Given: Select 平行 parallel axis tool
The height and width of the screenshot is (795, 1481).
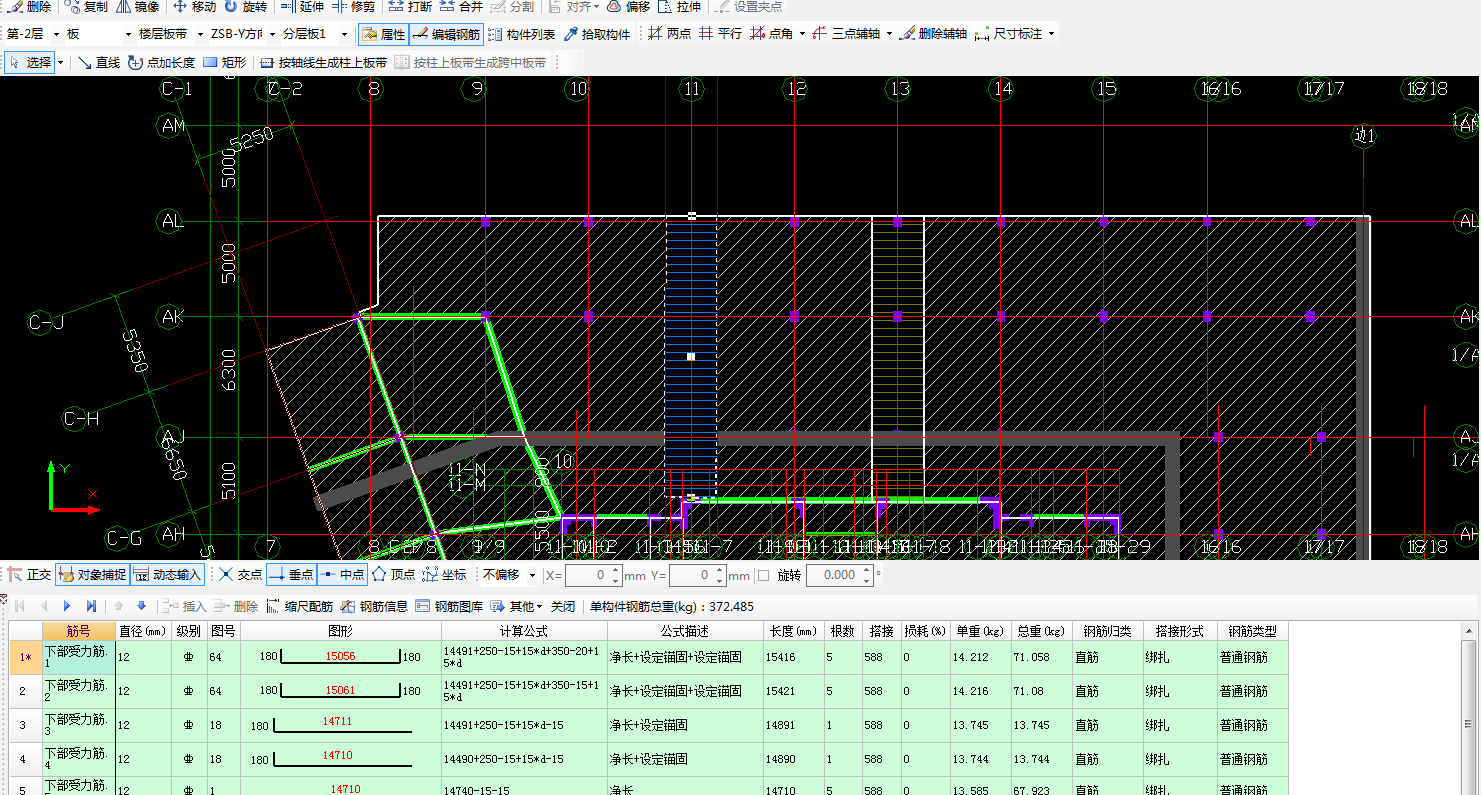Looking at the screenshot, I should point(720,34).
